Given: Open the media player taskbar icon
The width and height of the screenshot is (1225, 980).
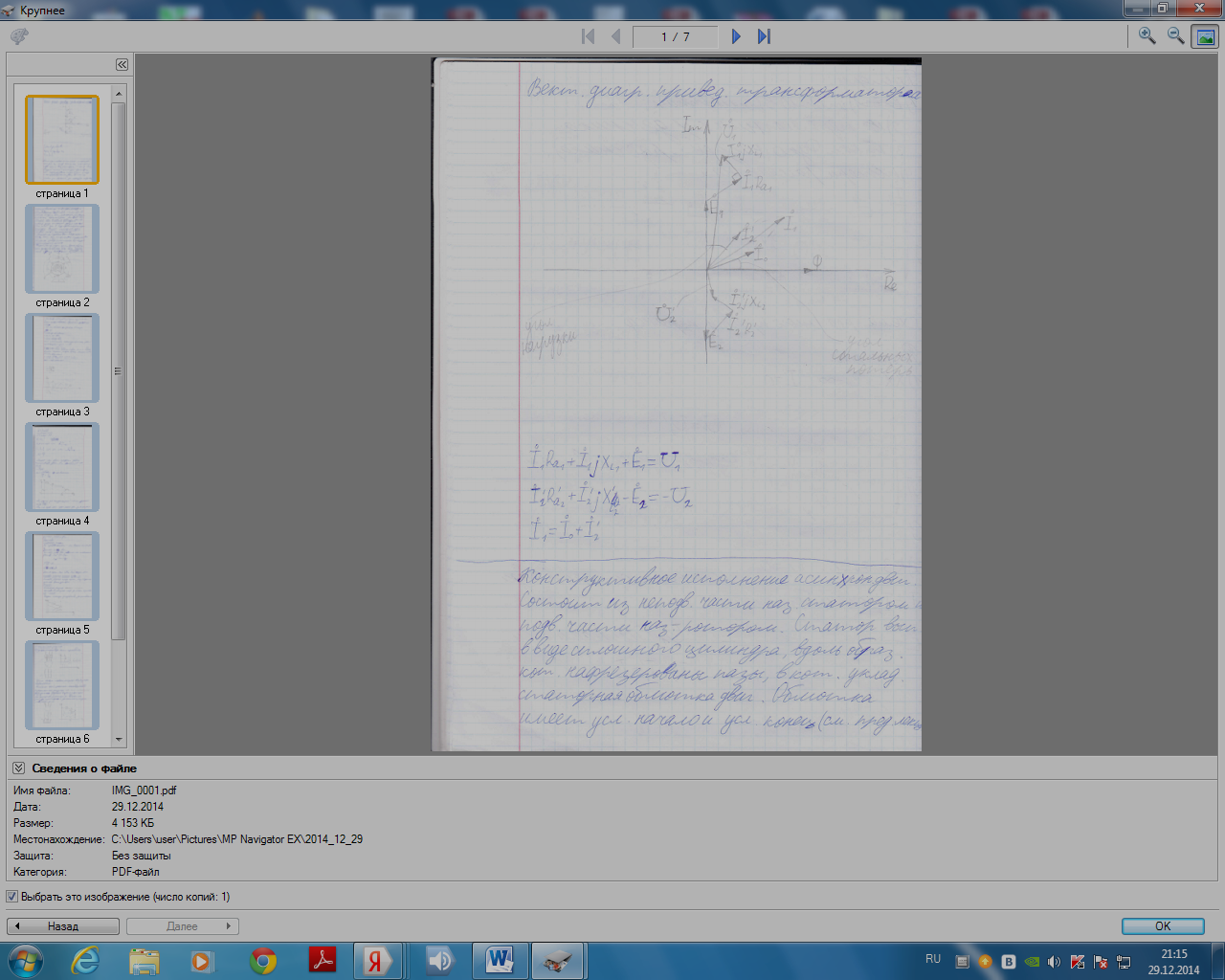Looking at the screenshot, I should coord(202,961).
